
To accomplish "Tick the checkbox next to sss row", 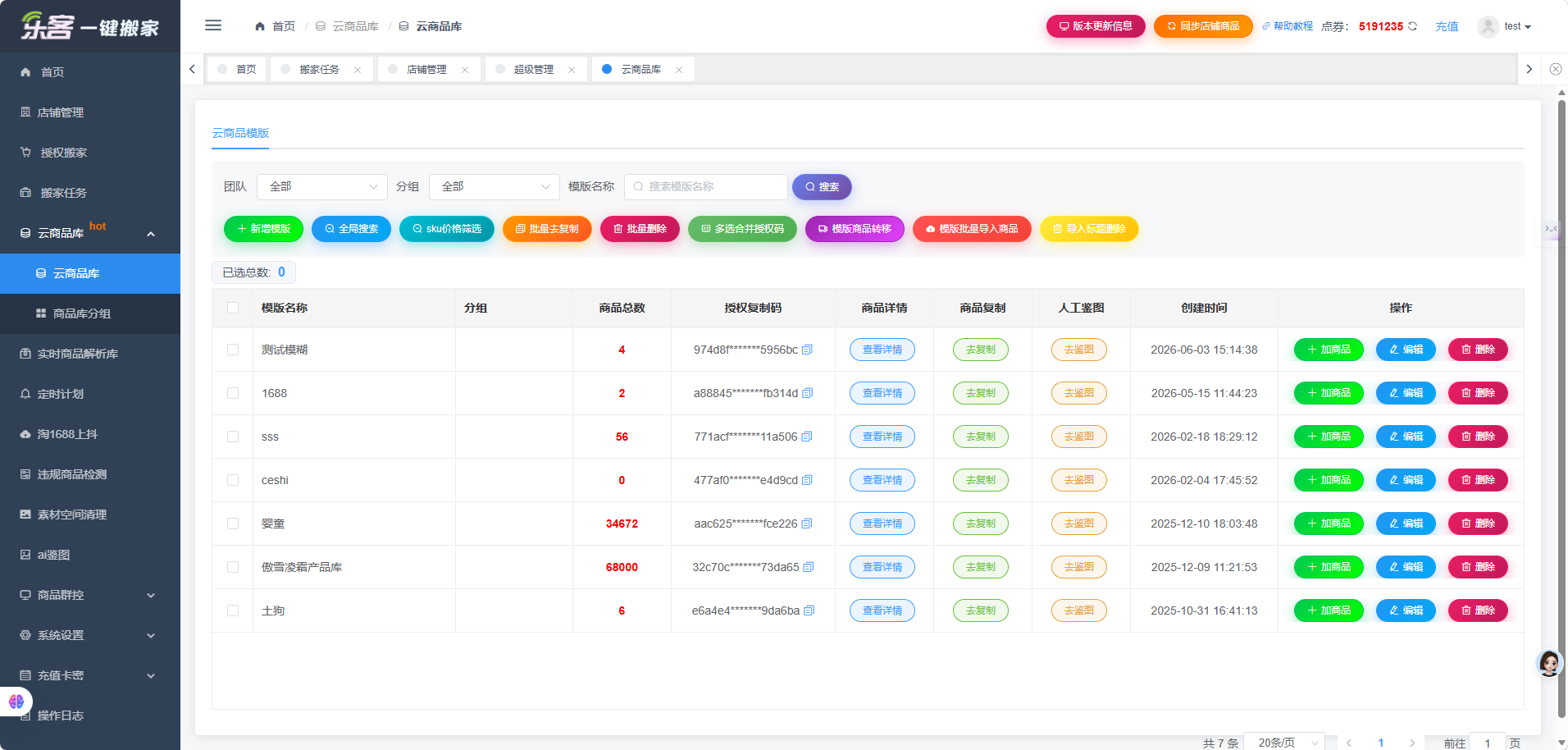I will tap(233, 437).
